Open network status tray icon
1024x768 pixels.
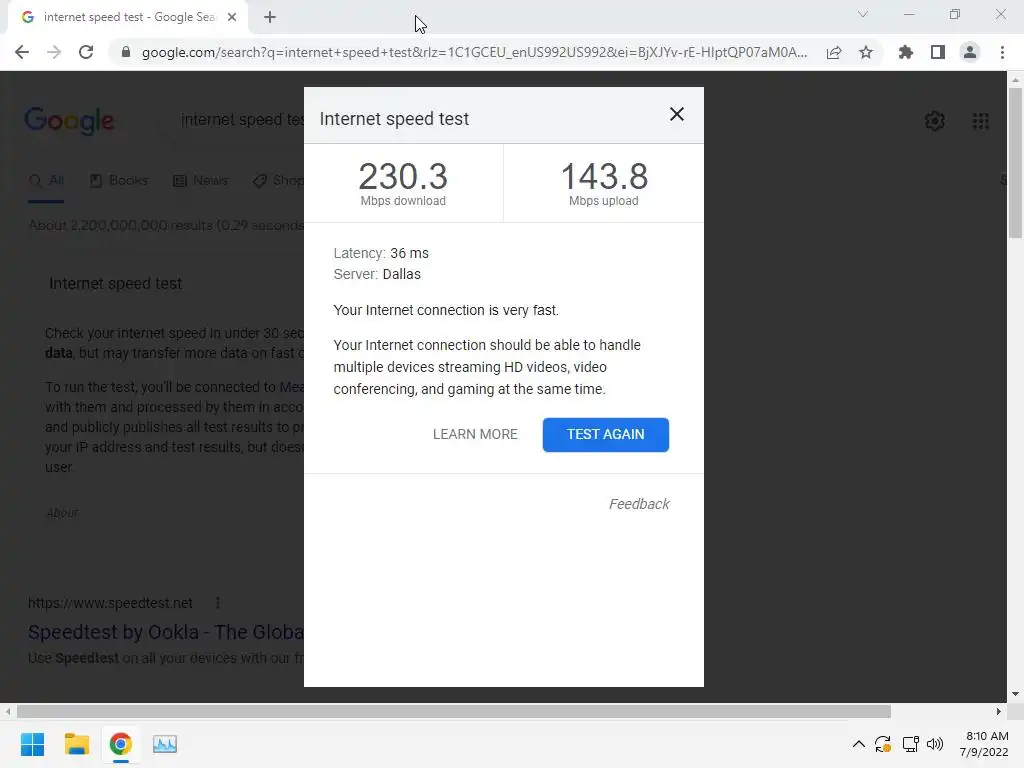click(x=910, y=744)
